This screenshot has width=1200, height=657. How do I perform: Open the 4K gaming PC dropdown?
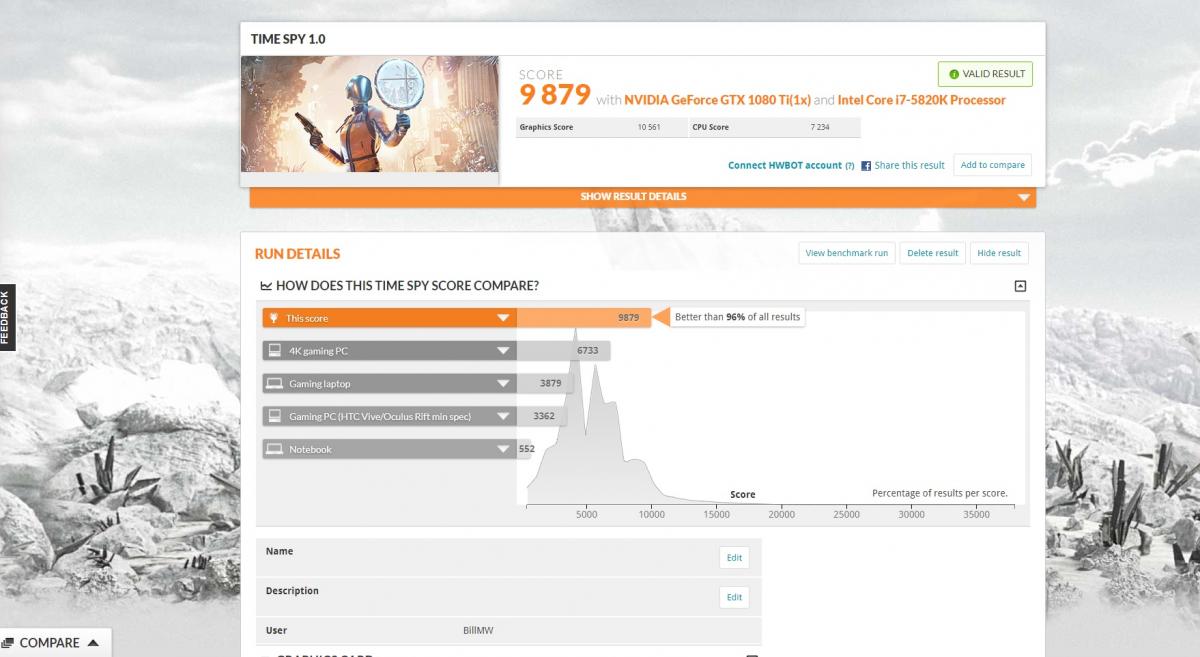point(503,351)
